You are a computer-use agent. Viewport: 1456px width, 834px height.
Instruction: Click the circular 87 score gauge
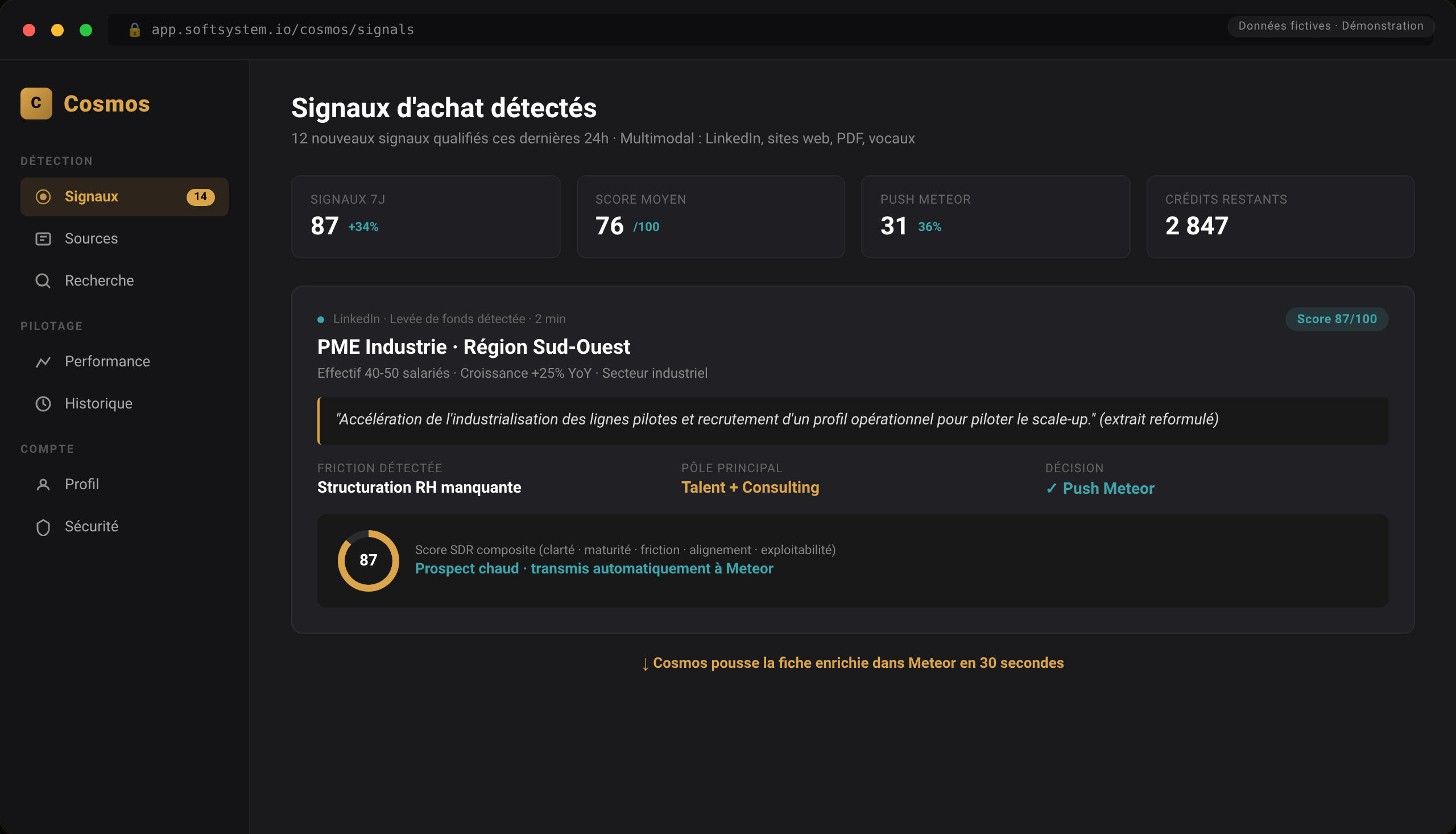coord(368,561)
